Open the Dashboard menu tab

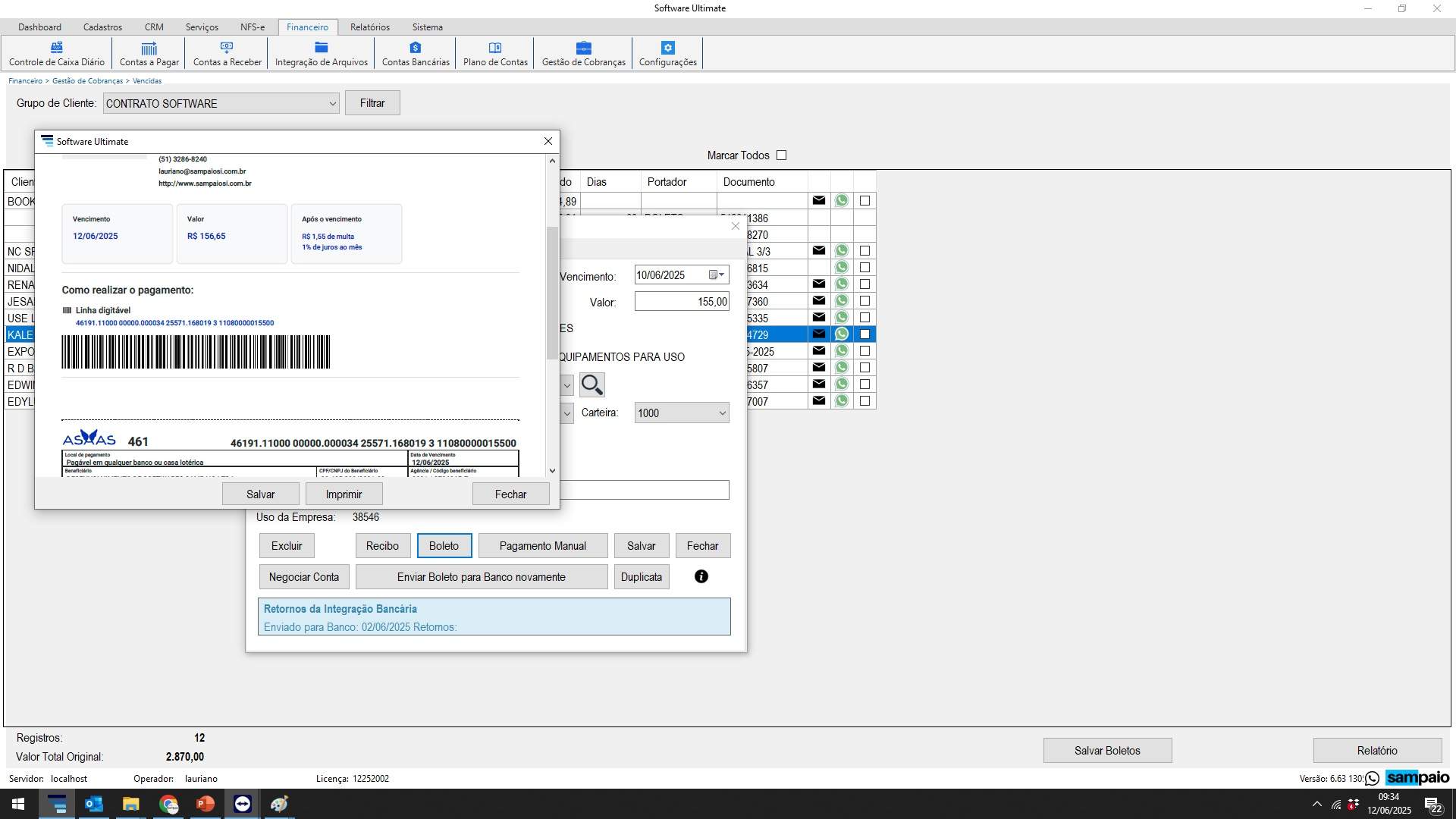(39, 27)
